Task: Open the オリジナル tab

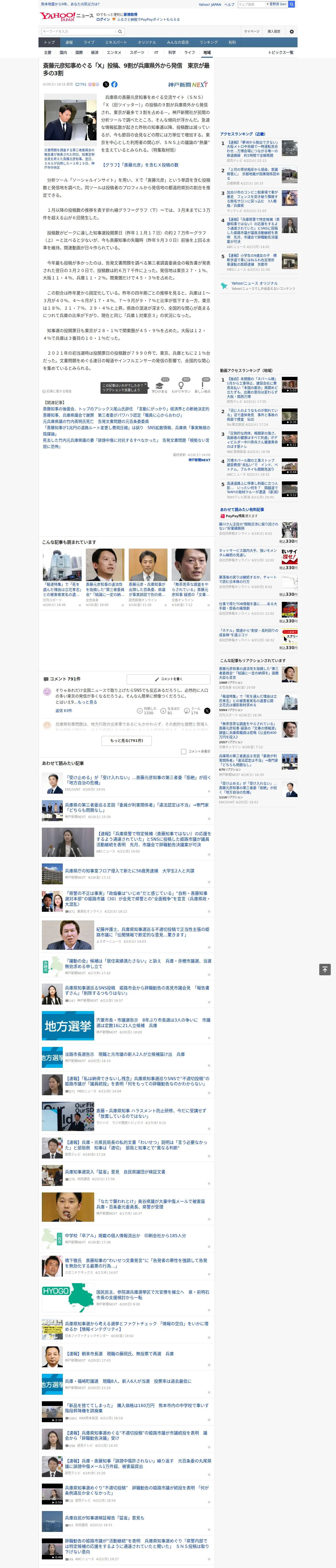Action: [x=147, y=43]
